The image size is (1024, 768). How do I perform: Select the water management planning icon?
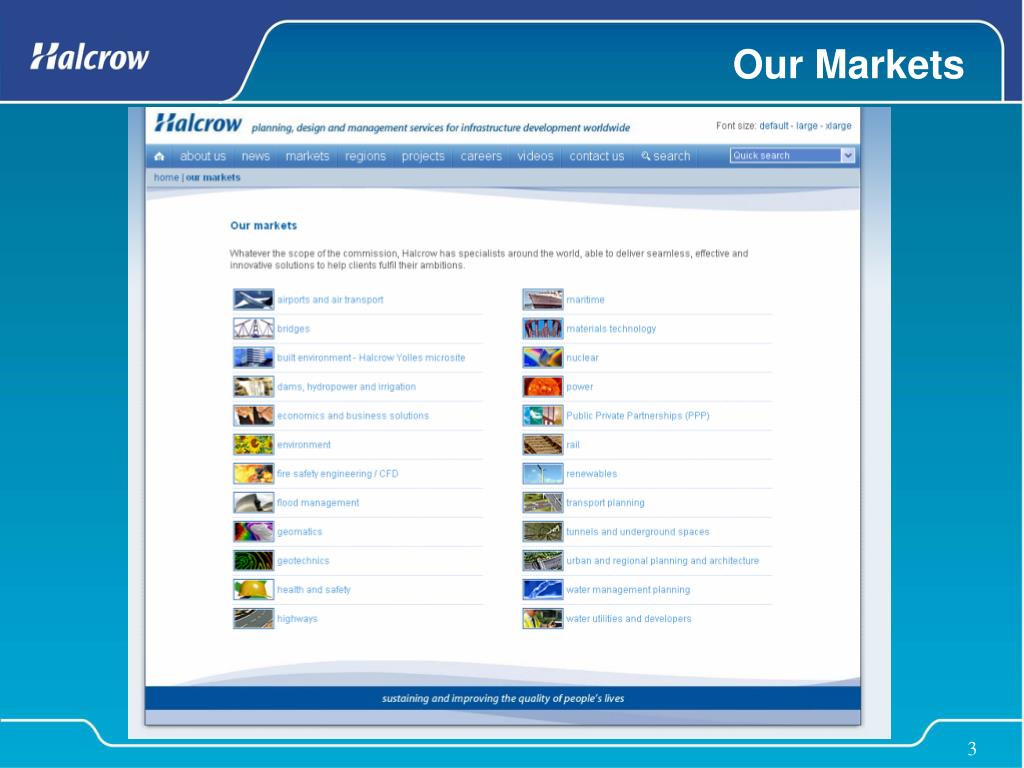543,590
